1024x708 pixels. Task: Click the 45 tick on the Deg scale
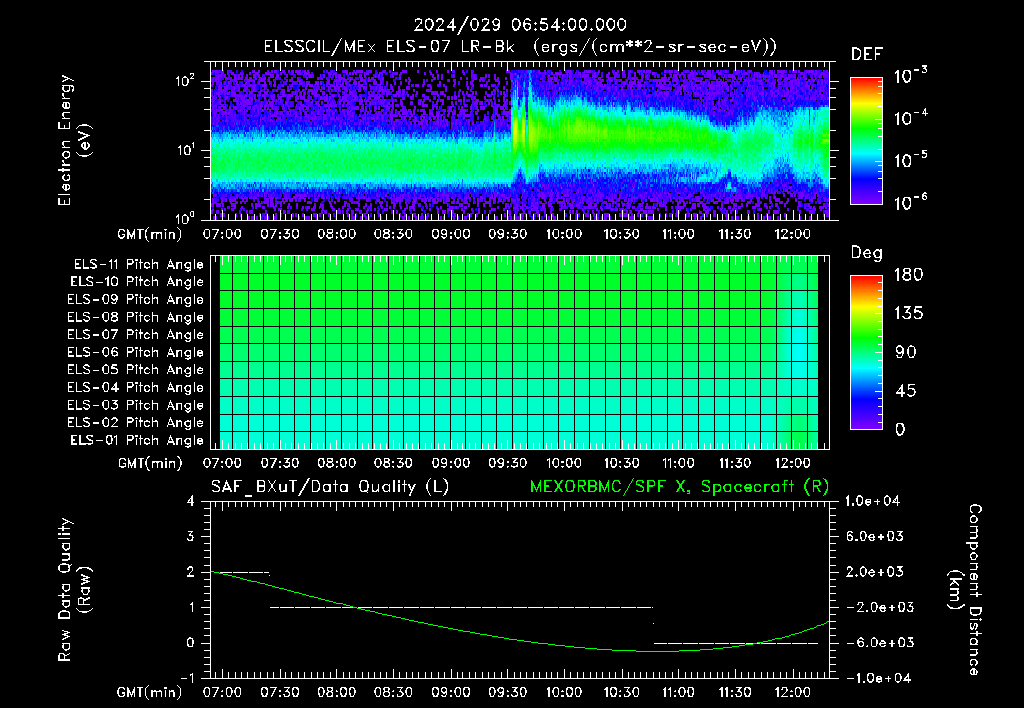906,391
